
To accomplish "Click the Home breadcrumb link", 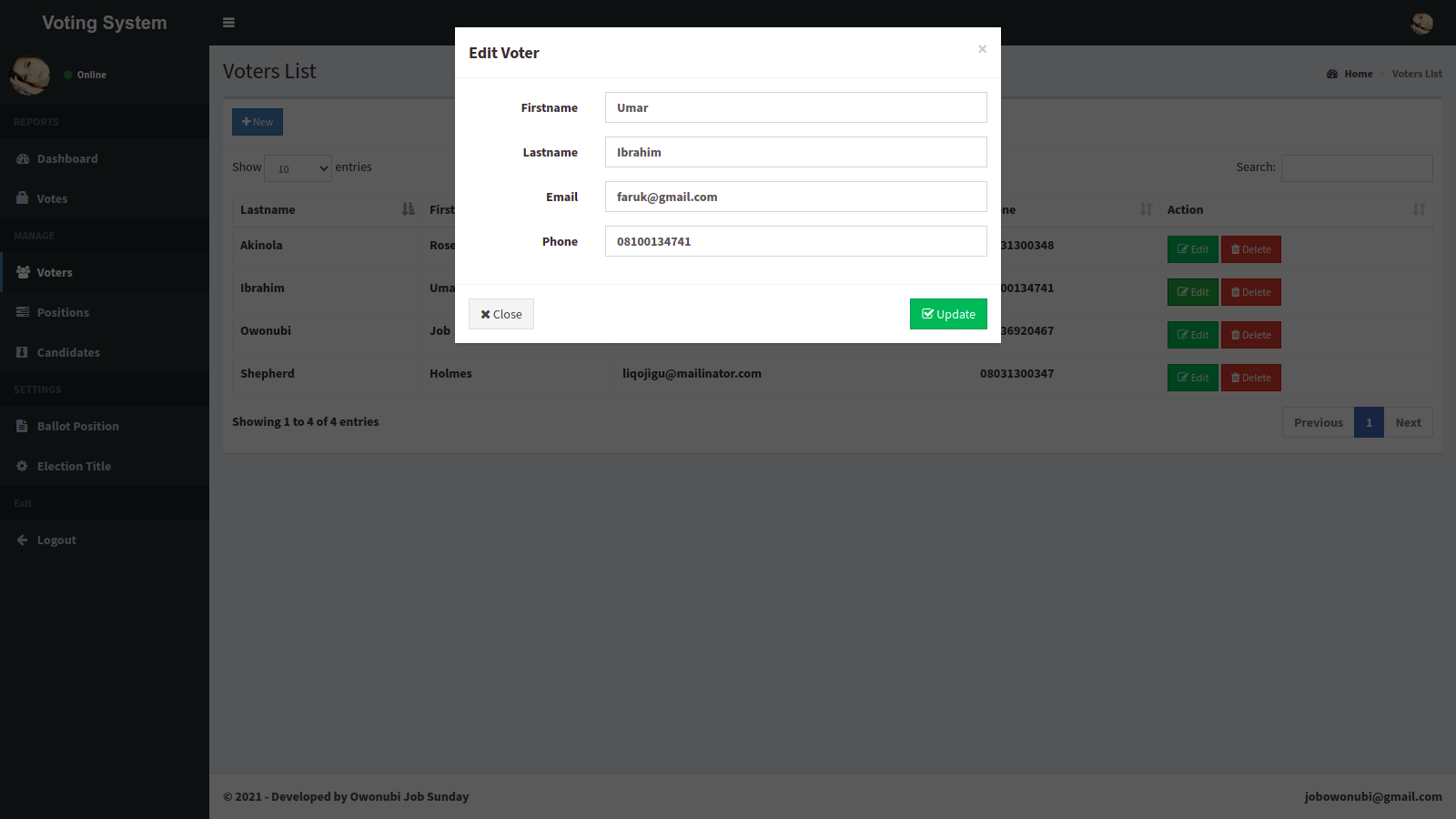I will (1350, 74).
